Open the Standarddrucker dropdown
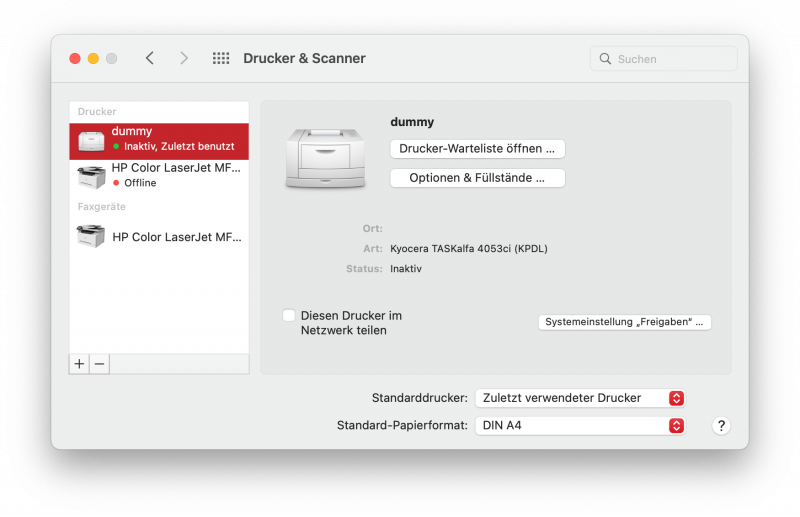This screenshot has width=800, height=517. (580, 398)
